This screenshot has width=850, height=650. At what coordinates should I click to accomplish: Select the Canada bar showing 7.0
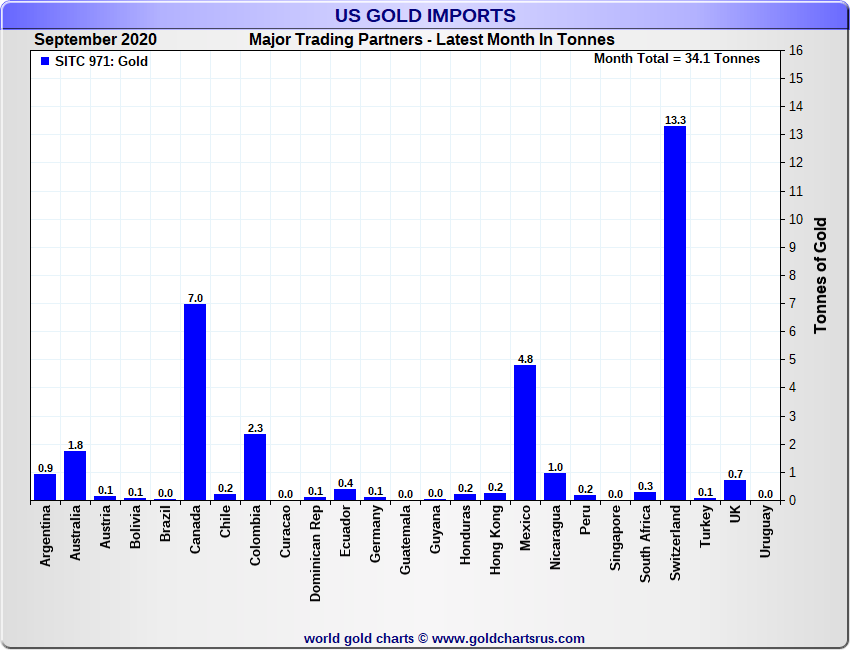(x=195, y=401)
